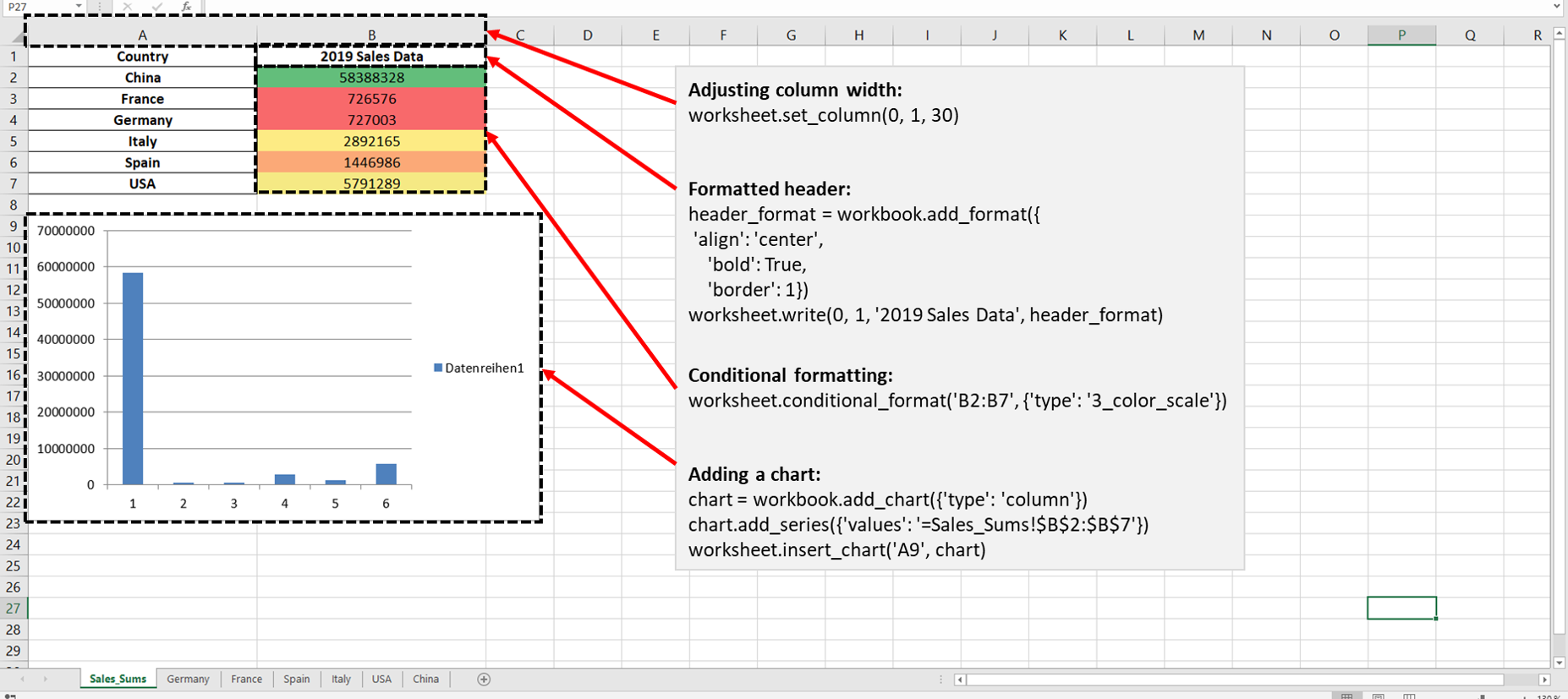Click the chart legend 'Datenreihen1'
Screen dimensions: 1568x699
click(479, 369)
